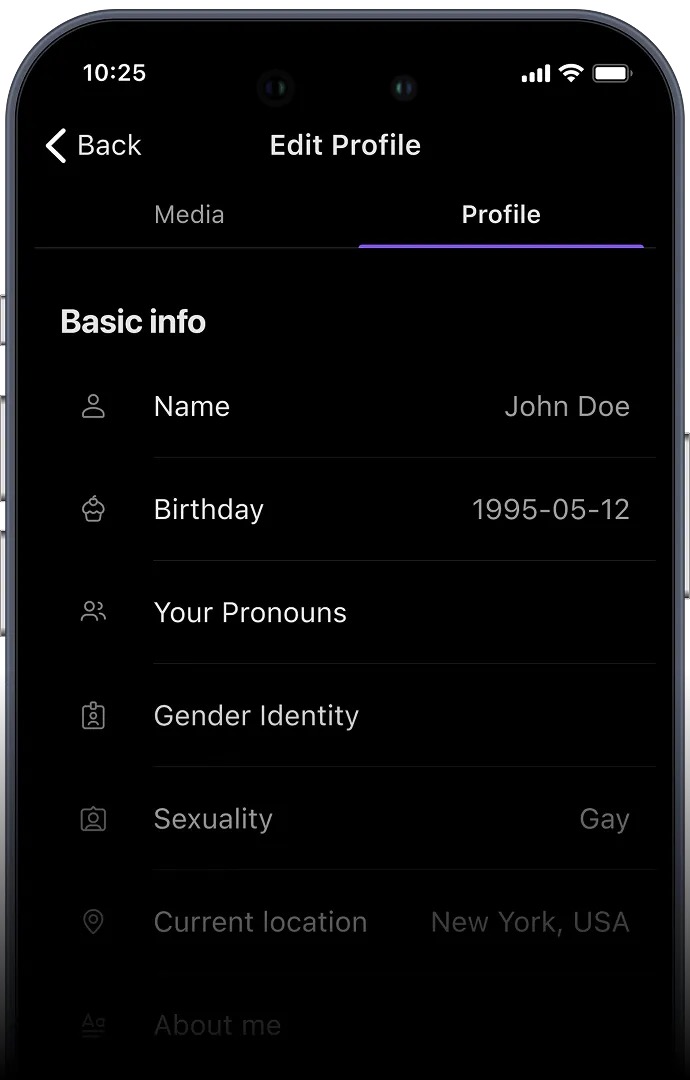Image resolution: width=690 pixels, height=1080 pixels.
Task: Click the person icon beside Name
Action: coord(93,407)
